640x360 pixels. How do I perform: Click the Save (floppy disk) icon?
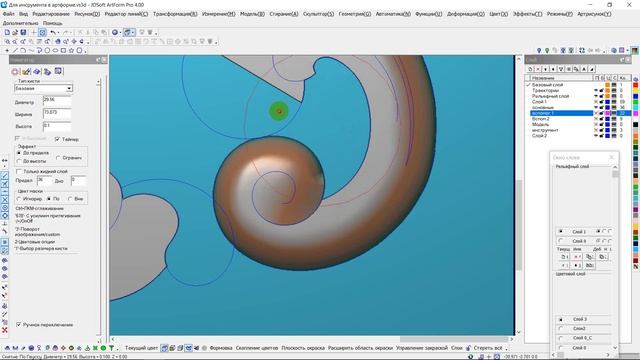[23, 32]
